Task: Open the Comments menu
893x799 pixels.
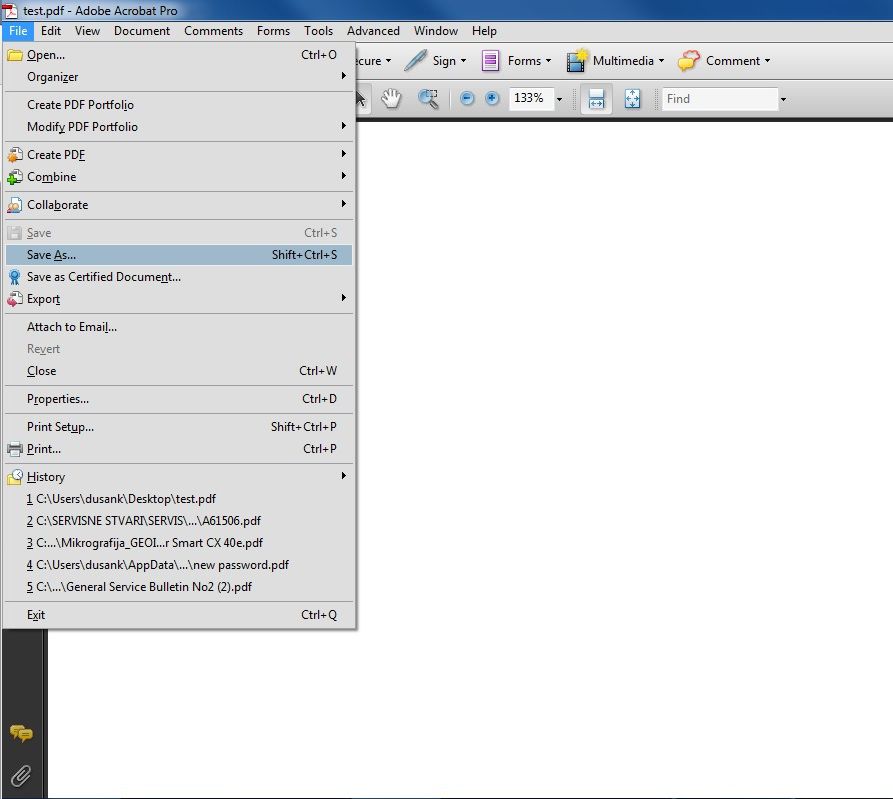Action: pos(213,31)
